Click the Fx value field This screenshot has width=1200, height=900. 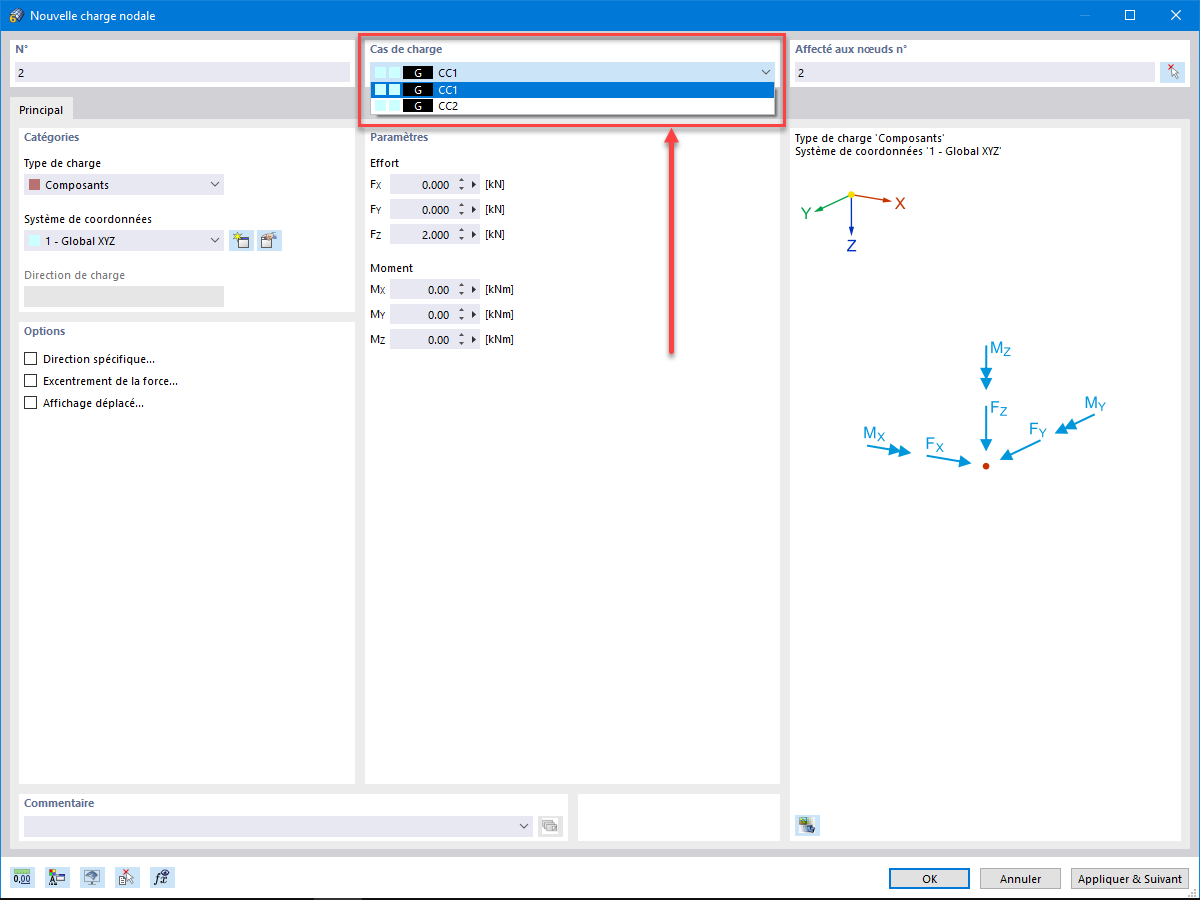422,185
